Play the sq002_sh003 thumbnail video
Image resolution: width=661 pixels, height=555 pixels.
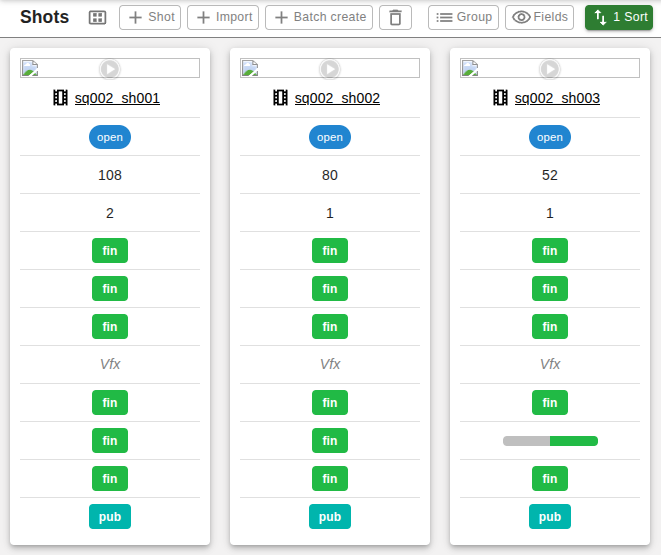[x=550, y=68]
